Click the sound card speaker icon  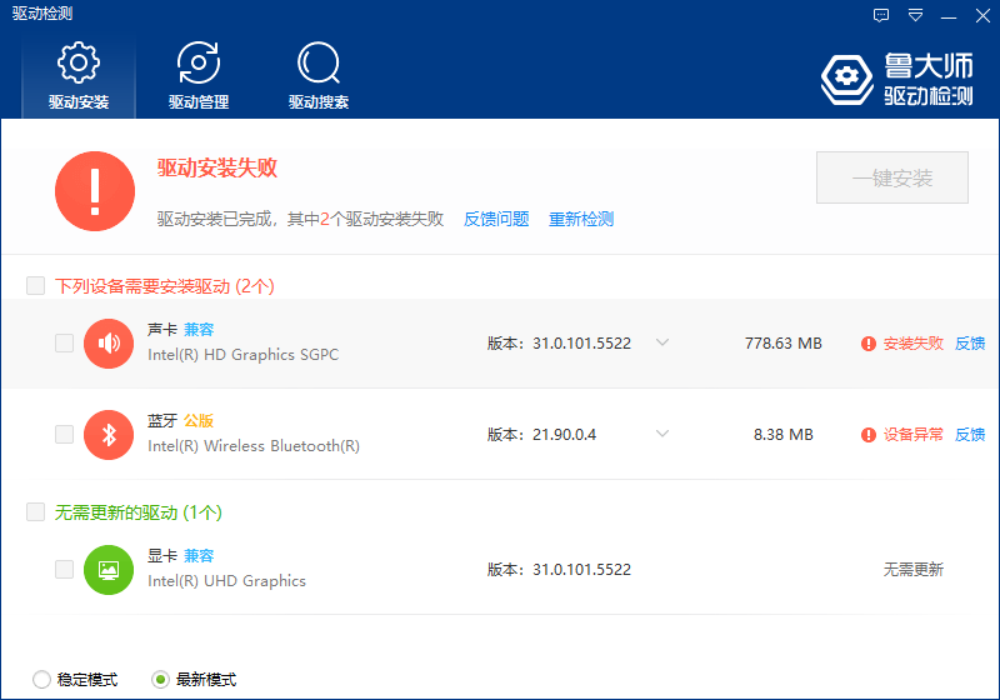pos(109,343)
